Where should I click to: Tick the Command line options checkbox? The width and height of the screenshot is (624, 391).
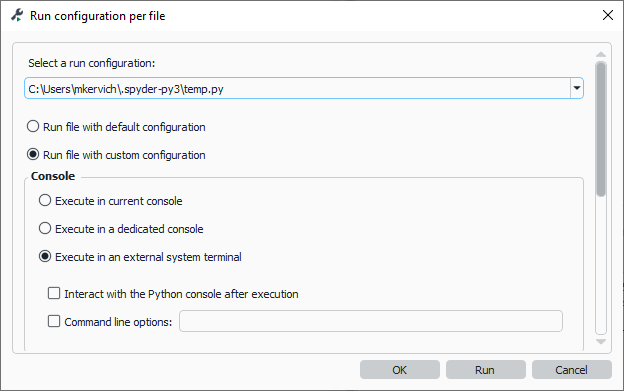tap(54, 321)
